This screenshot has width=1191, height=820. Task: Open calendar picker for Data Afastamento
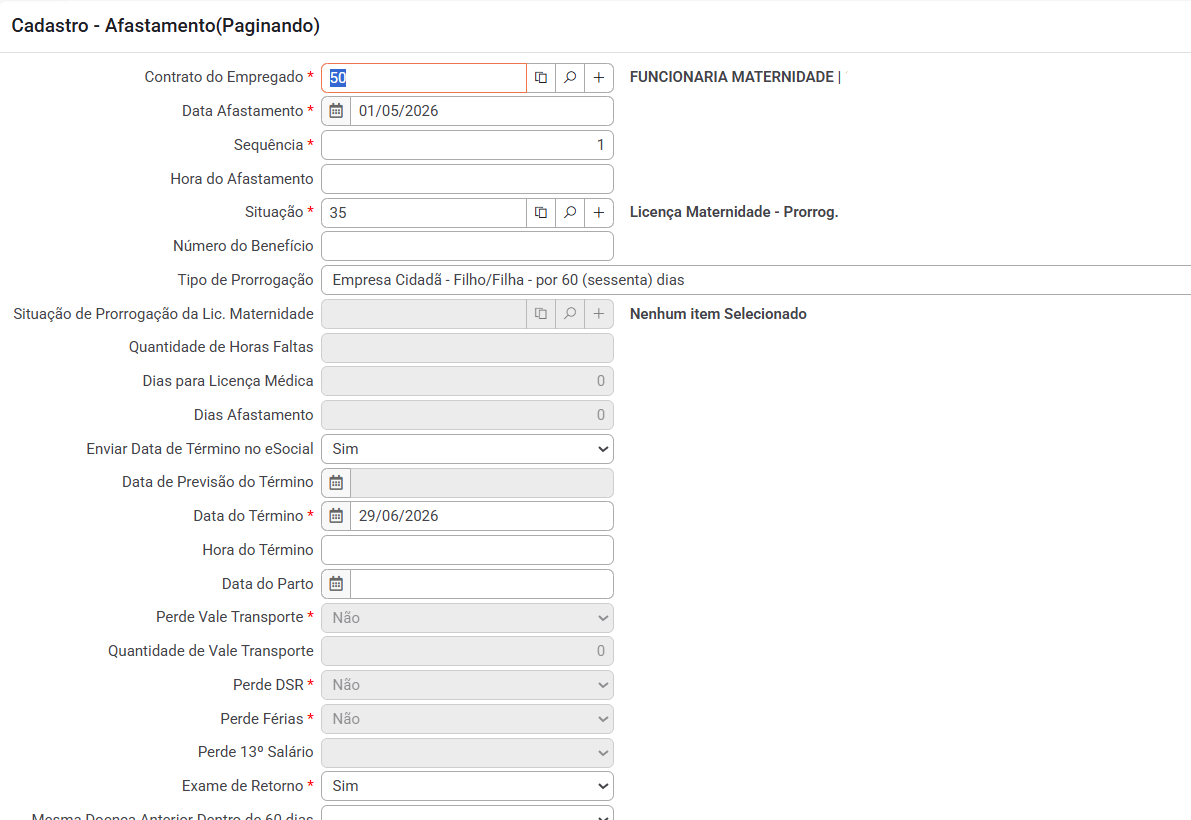336,111
